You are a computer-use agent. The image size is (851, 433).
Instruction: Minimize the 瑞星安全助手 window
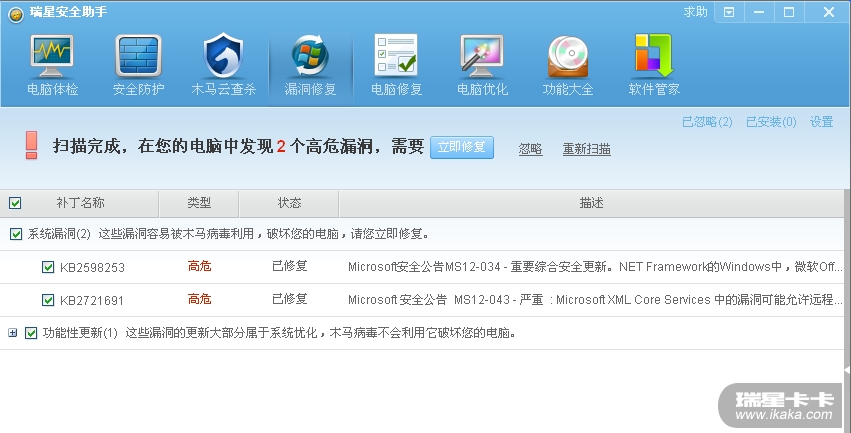pyautogui.click(x=759, y=12)
